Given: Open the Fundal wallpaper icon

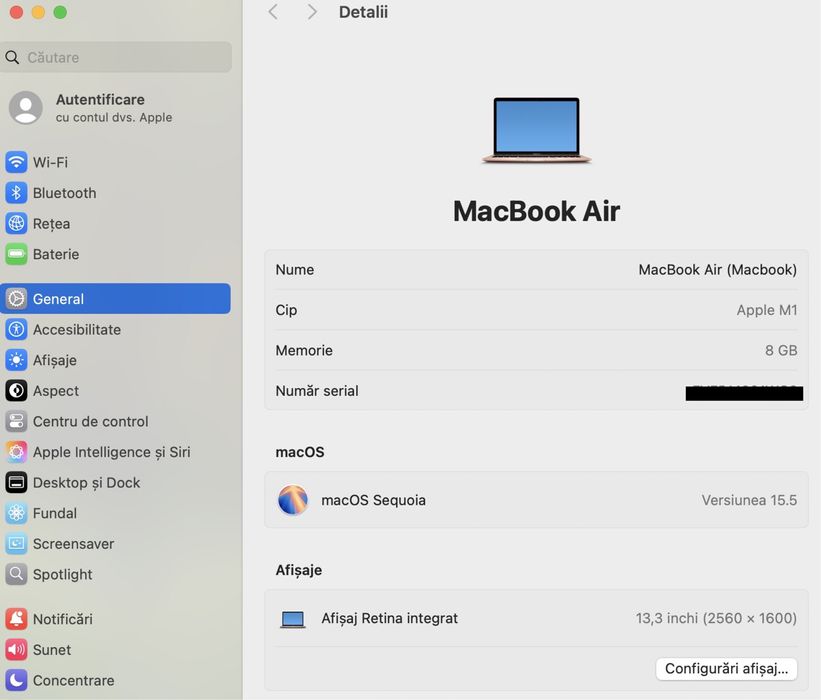Looking at the screenshot, I should (x=16, y=513).
